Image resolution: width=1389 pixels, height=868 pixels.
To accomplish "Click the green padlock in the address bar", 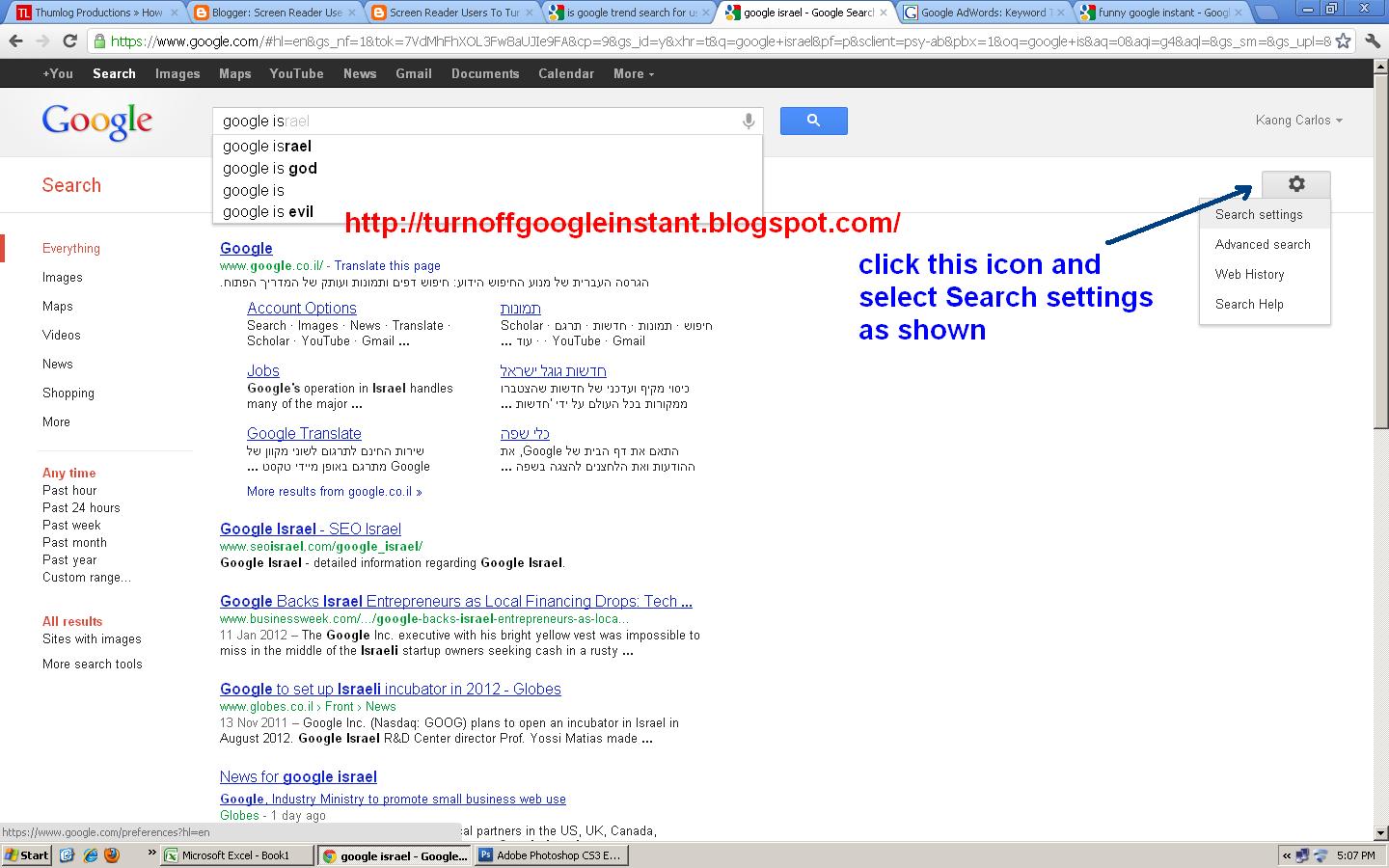I will [x=99, y=41].
